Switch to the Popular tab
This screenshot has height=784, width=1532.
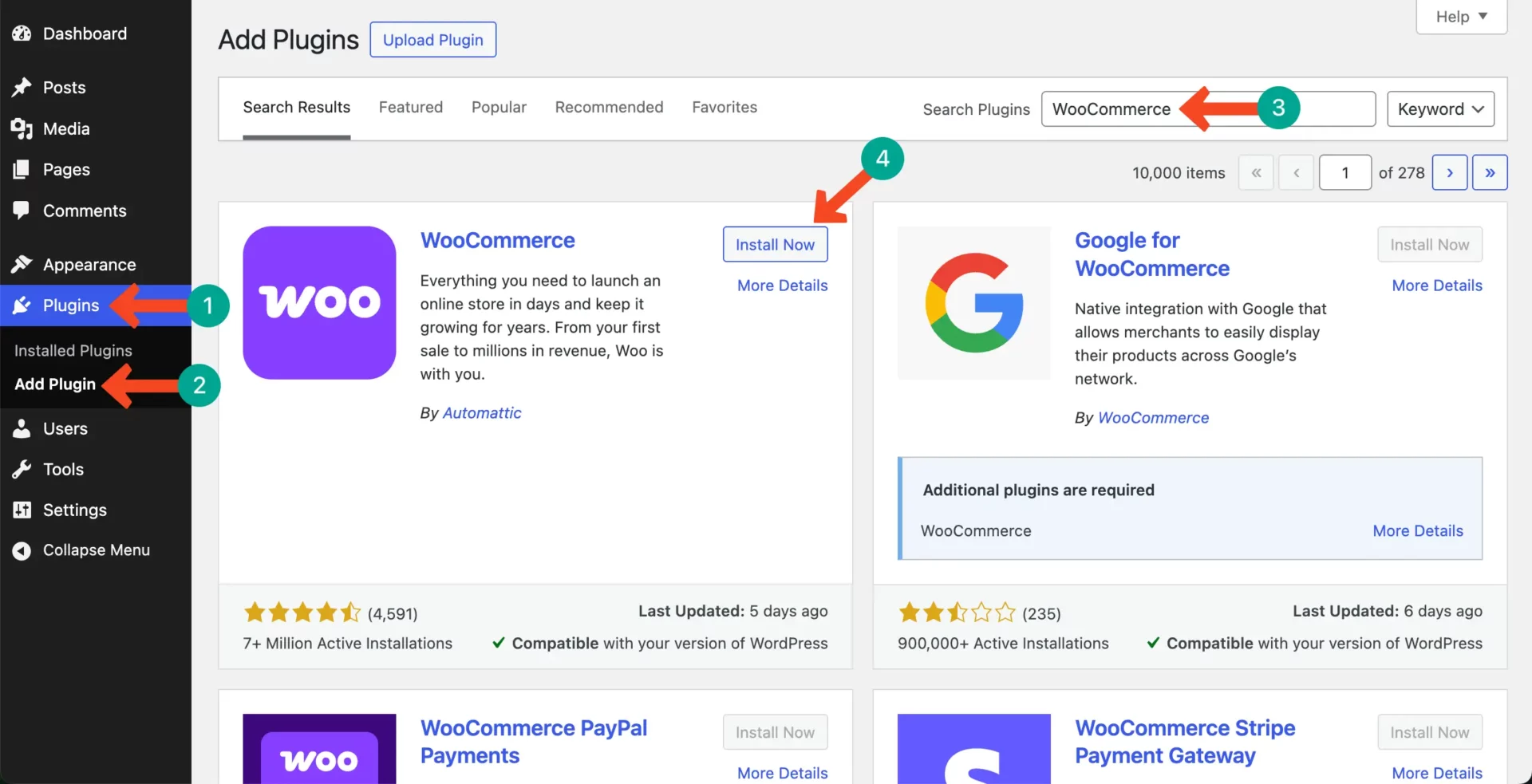pyautogui.click(x=499, y=107)
